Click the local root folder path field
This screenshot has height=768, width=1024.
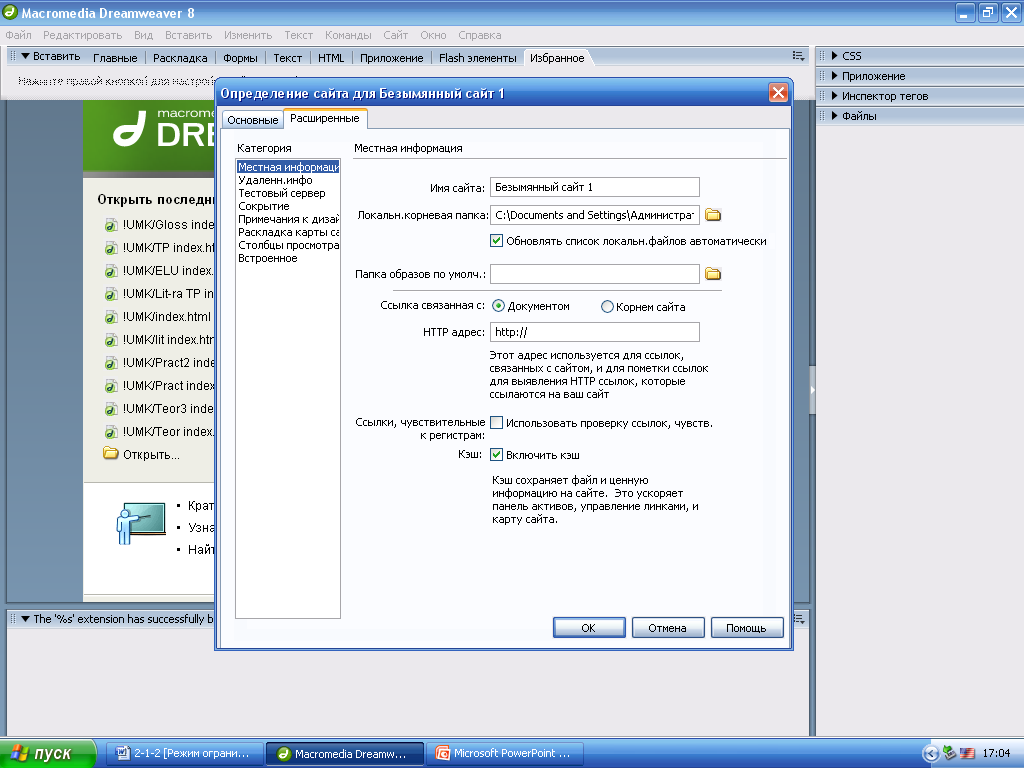click(x=594, y=215)
